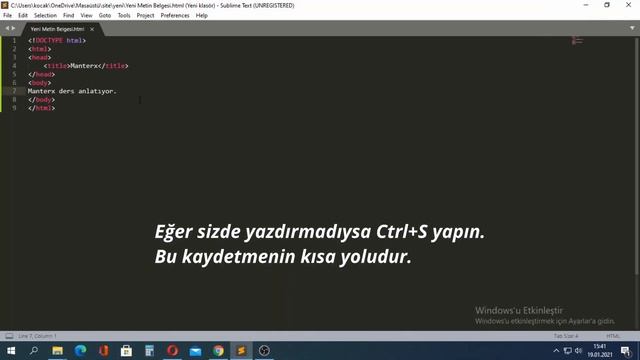Image resolution: width=640 pixels, height=360 pixels.
Task: Go to previous tab with left arrow
Action: tap(7, 28)
